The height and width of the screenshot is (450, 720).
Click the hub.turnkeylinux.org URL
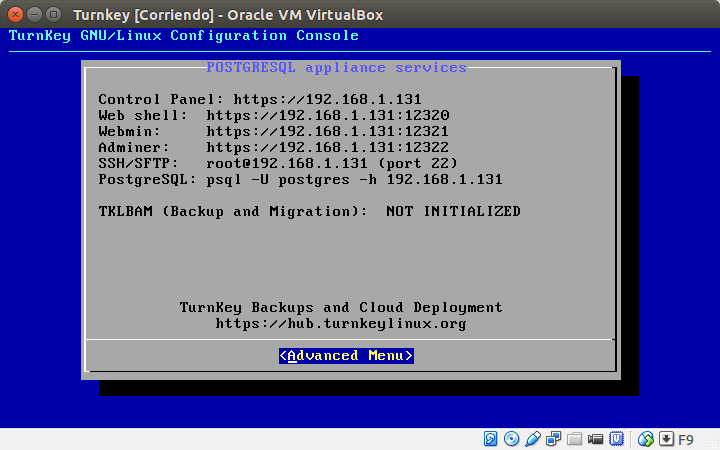click(x=341, y=323)
